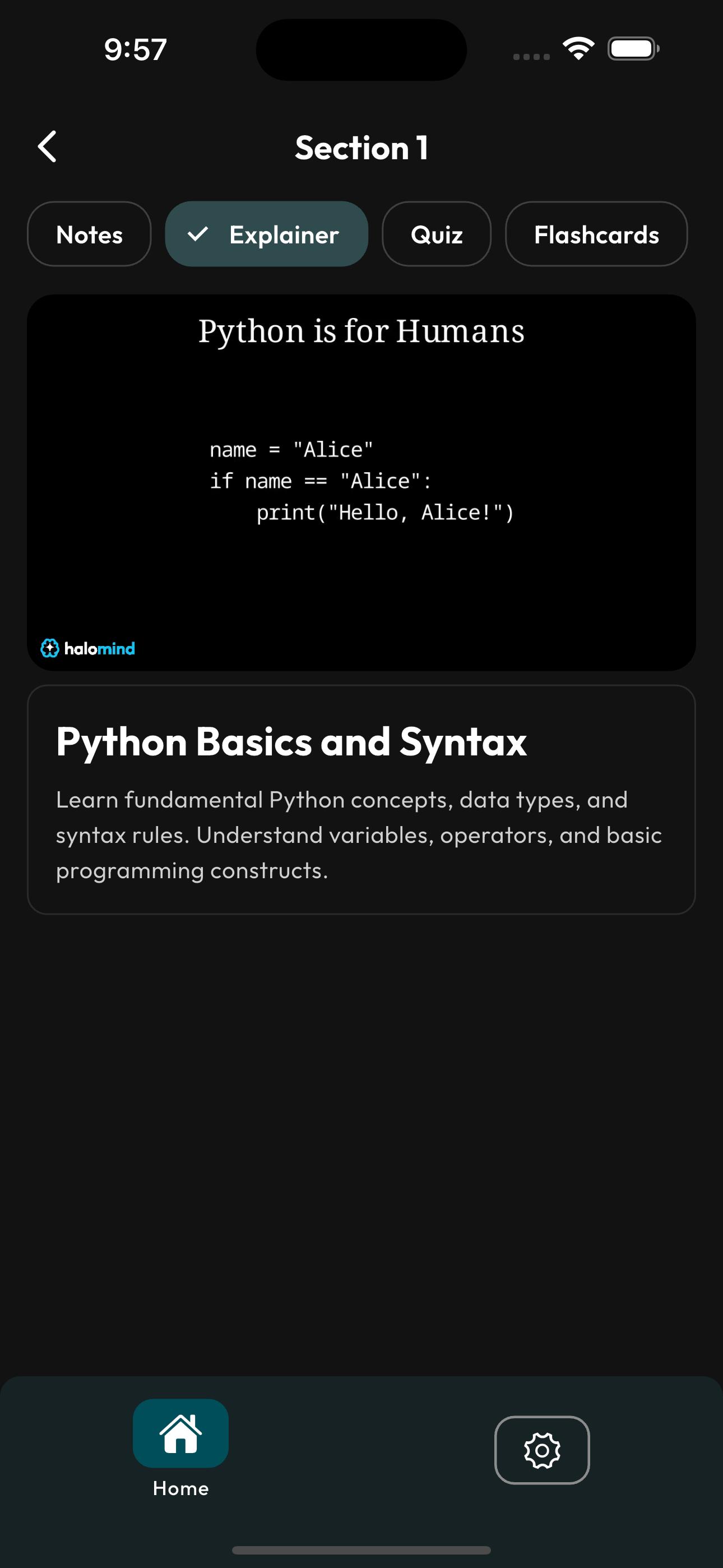
Task: Select the Section 1 title text
Action: (361, 148)
